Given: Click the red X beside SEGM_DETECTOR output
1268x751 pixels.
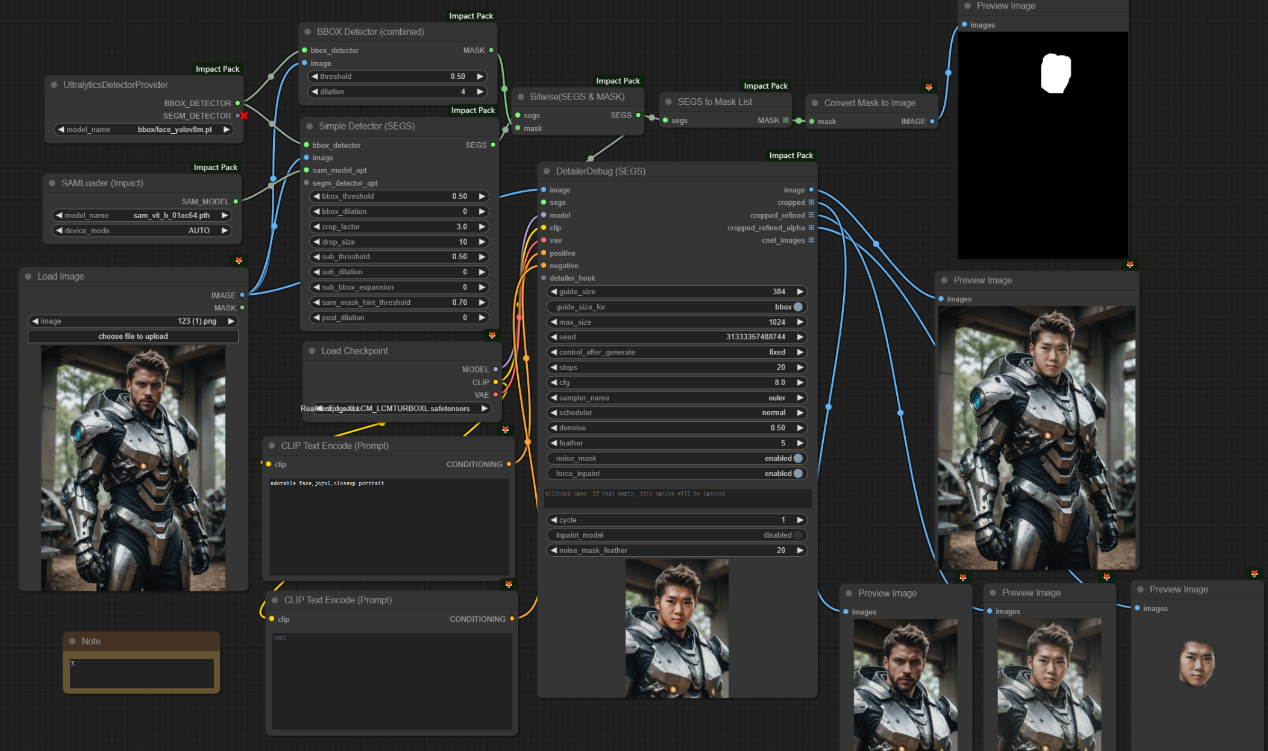Looking at the screenshot, I should pyautogui.click(x=243, y=116).
